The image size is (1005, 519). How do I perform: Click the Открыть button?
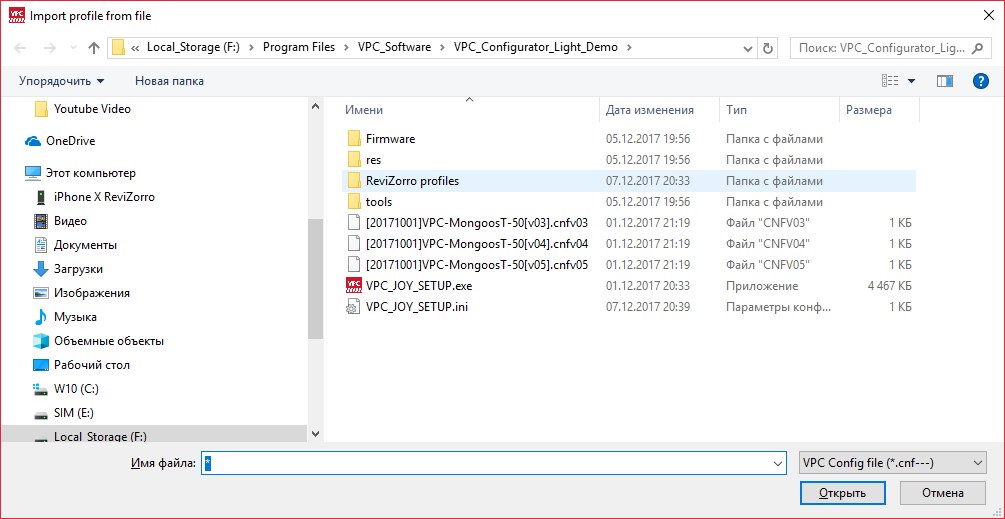coord(842,493)
